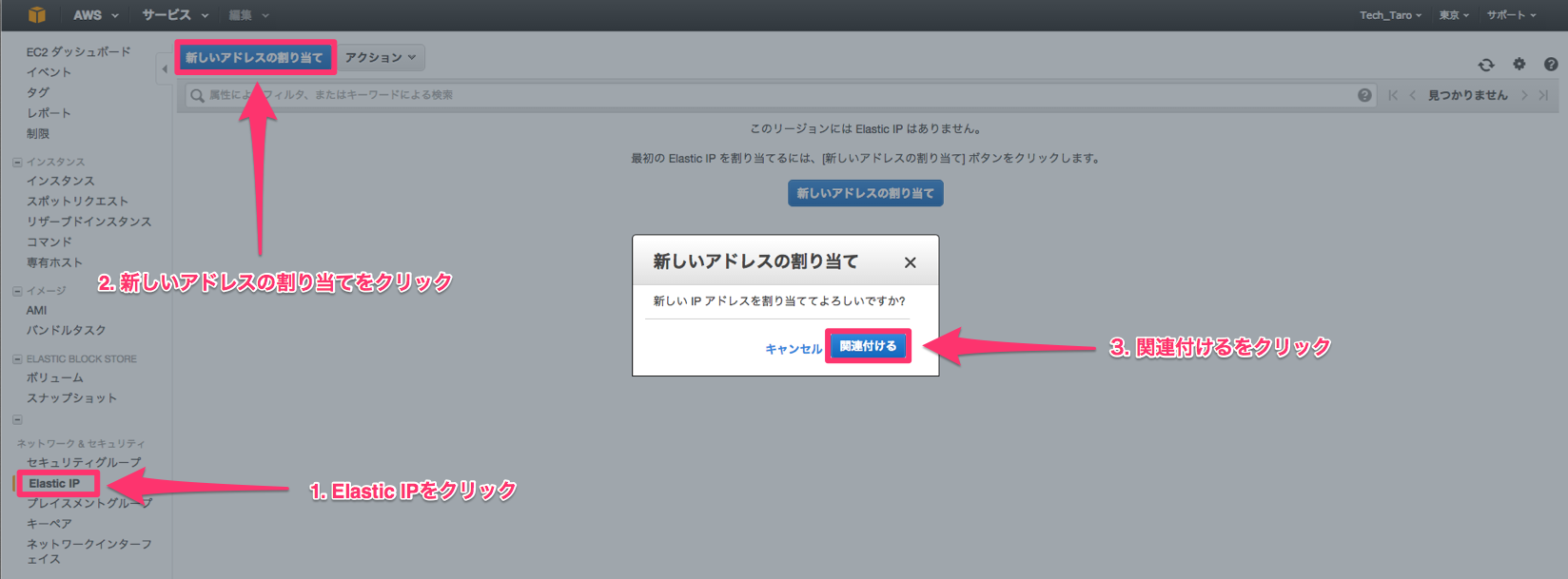Open インスタンス link under instances section
The width and height of the screenshot is (1568, 579).
61,181
